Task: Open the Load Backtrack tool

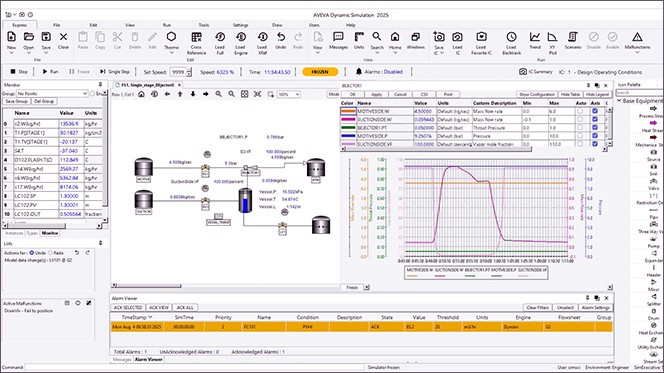Action: [x=511, y=43]
